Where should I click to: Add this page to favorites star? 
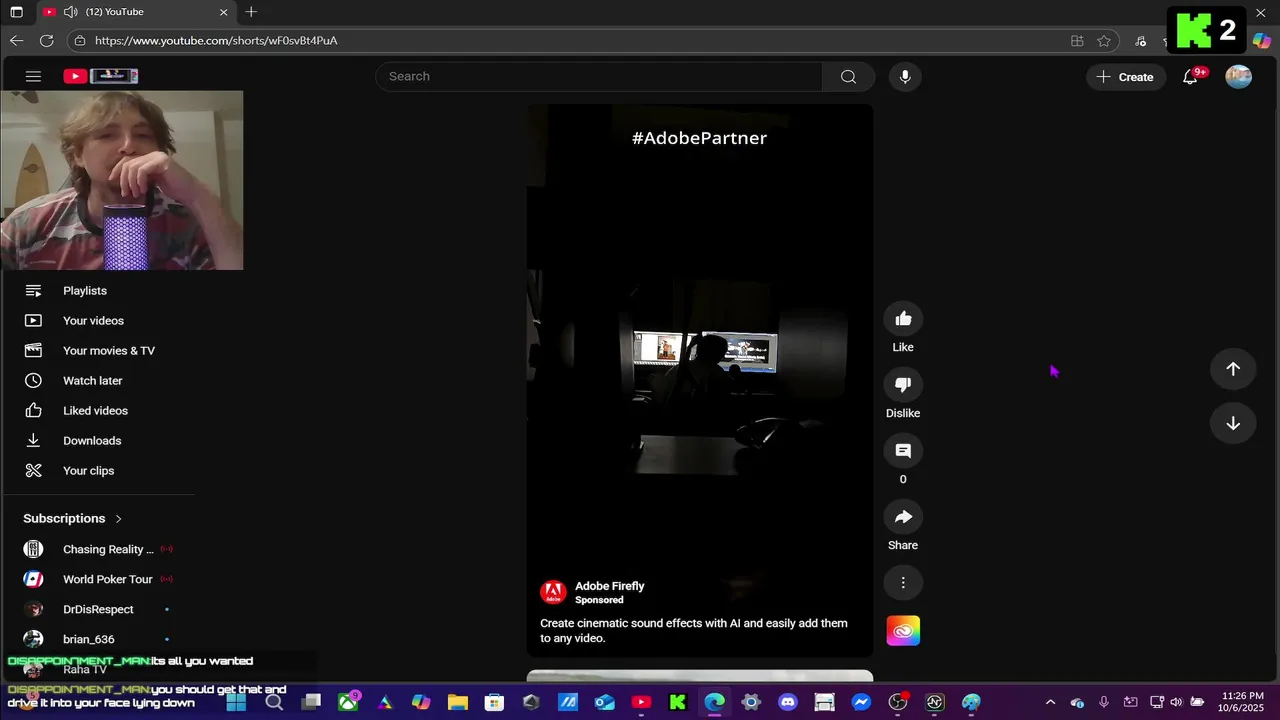(1104, 41)
